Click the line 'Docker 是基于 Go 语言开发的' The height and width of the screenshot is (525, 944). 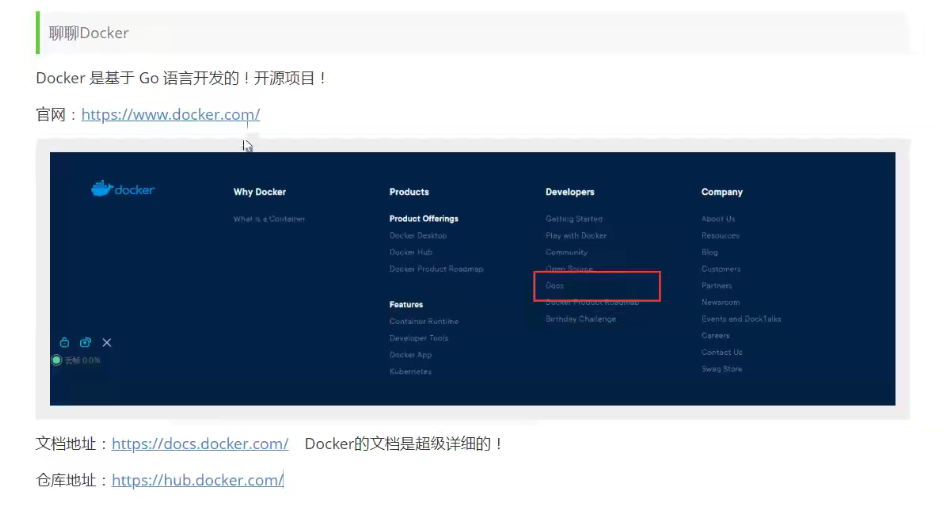click(137, 78)
